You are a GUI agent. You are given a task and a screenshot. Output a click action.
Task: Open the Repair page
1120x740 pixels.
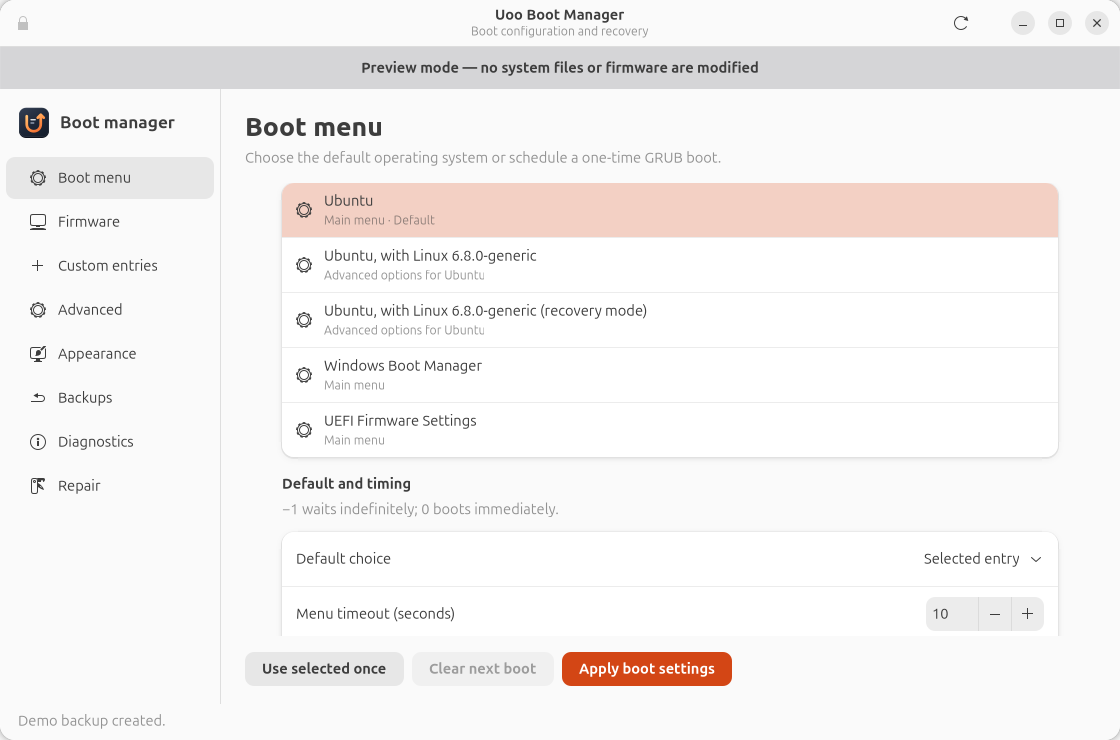(x=110, y=486)
